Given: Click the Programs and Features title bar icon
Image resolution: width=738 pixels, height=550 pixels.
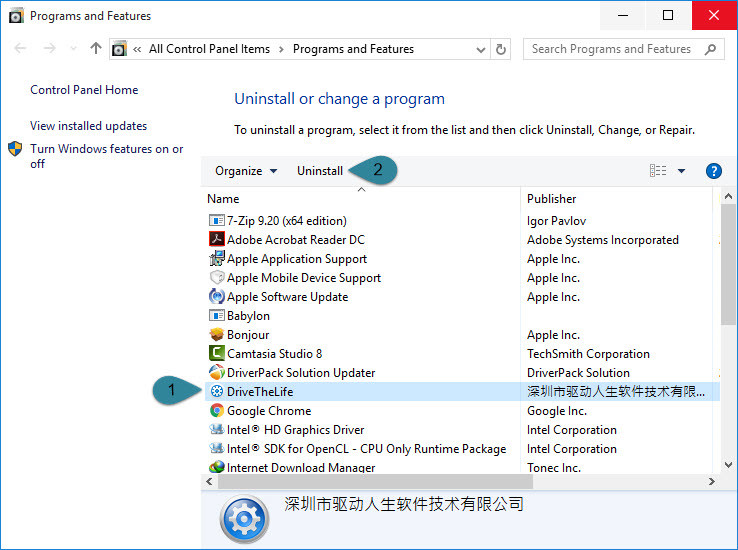Looking at the screenshot, I should point(16,16).
